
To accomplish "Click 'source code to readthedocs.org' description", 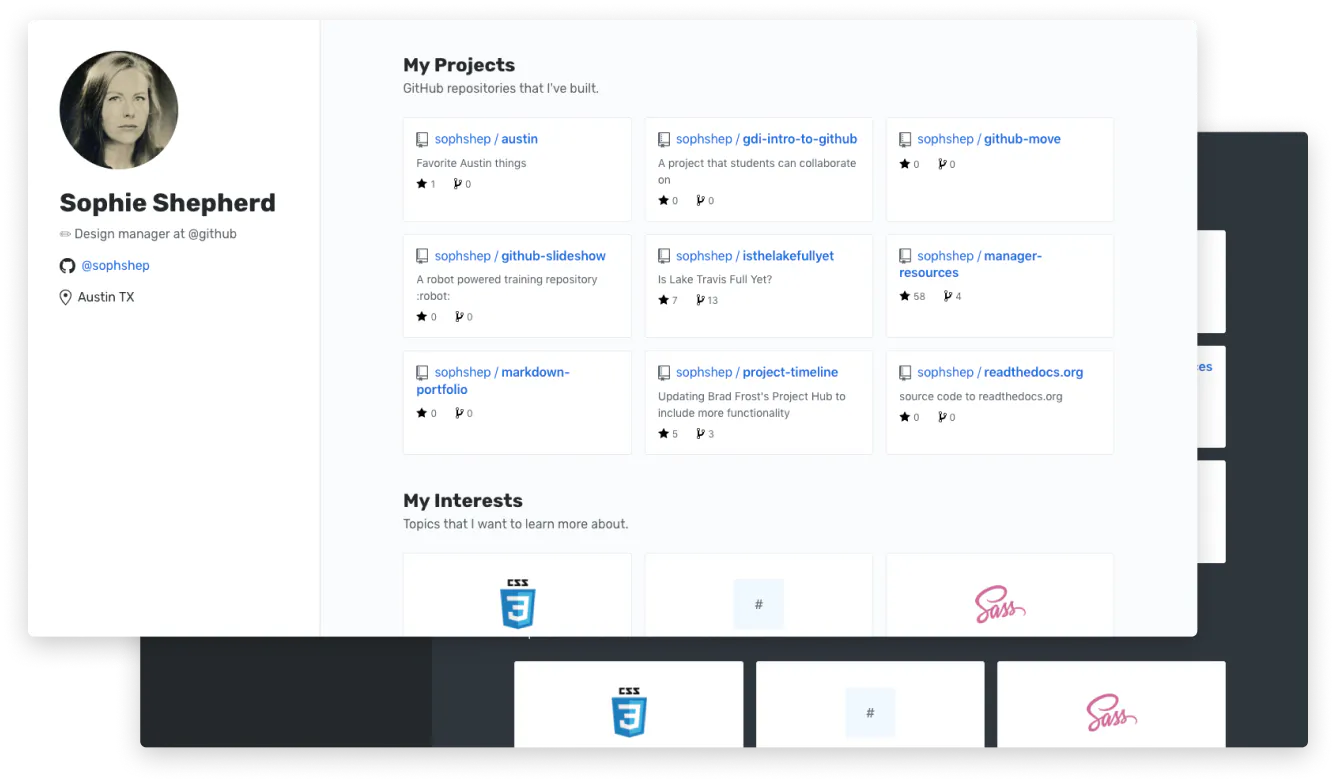I will point(981,396).
